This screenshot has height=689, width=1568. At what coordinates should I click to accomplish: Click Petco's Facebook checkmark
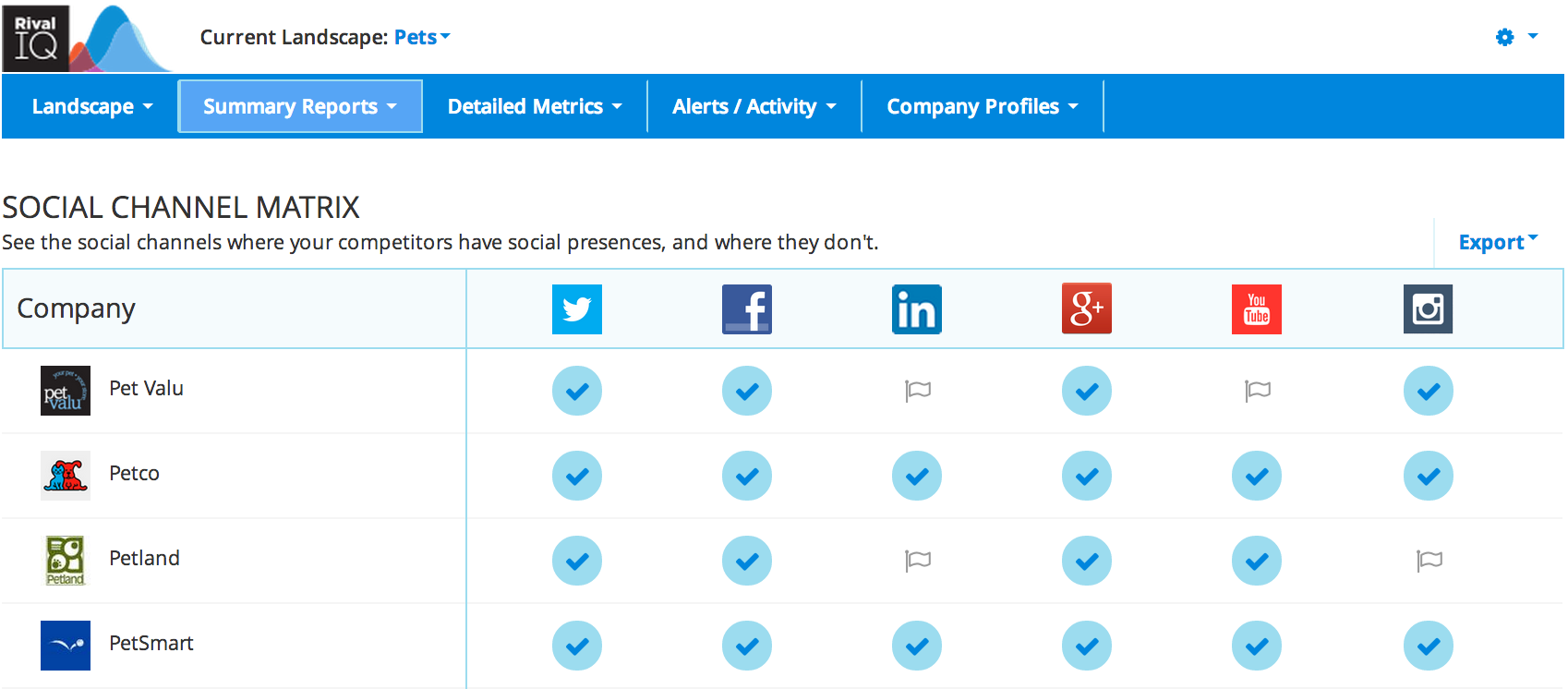(747, 476)
